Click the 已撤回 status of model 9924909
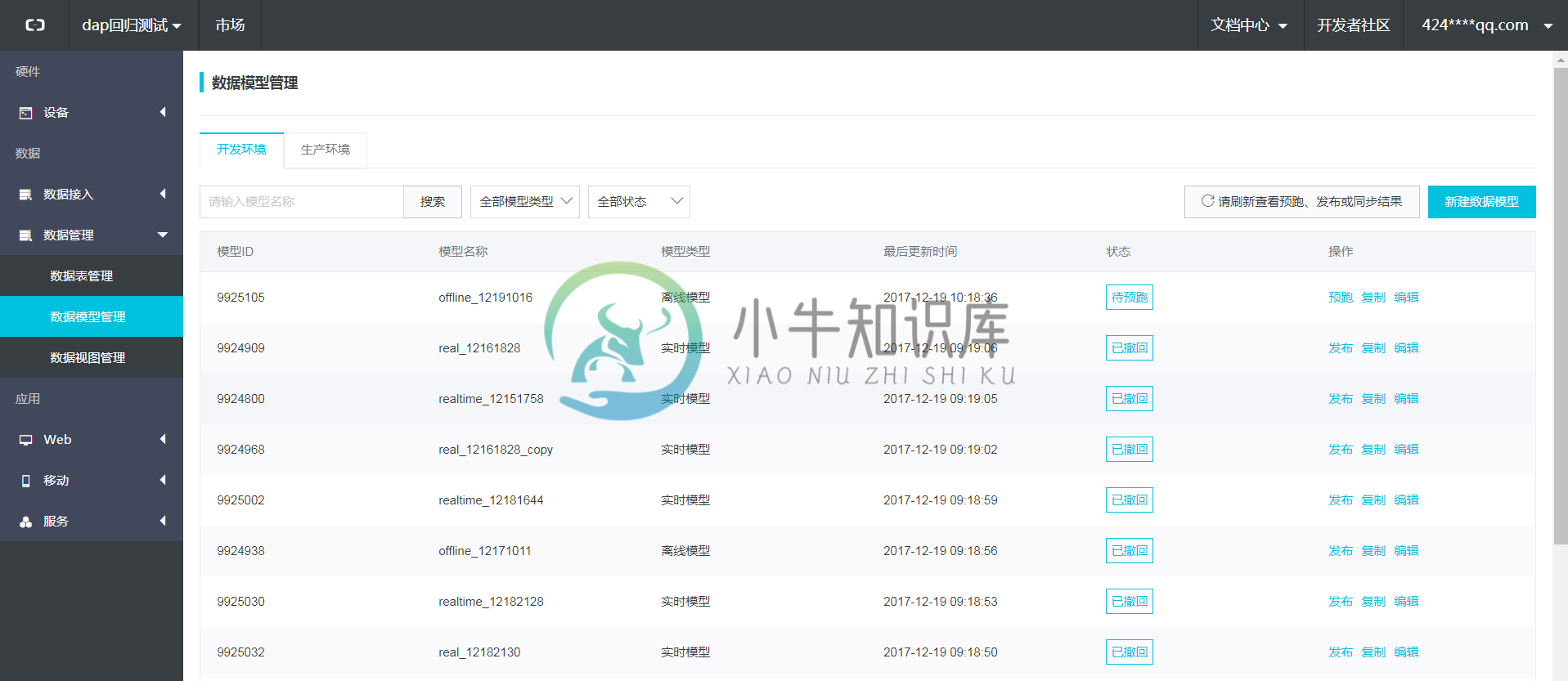The width and height of the screenshot is (1568, 681). pyautogui.click(x=1130, y=348)
